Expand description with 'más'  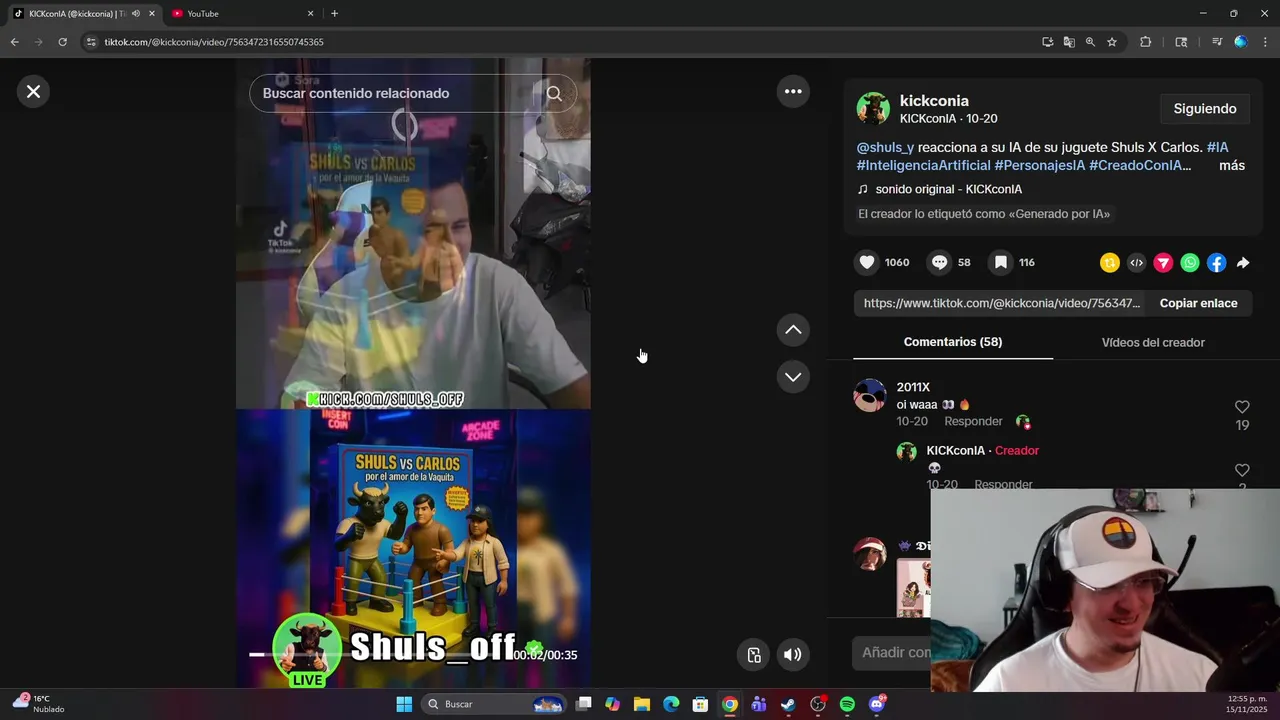(x=1232, y=166)
